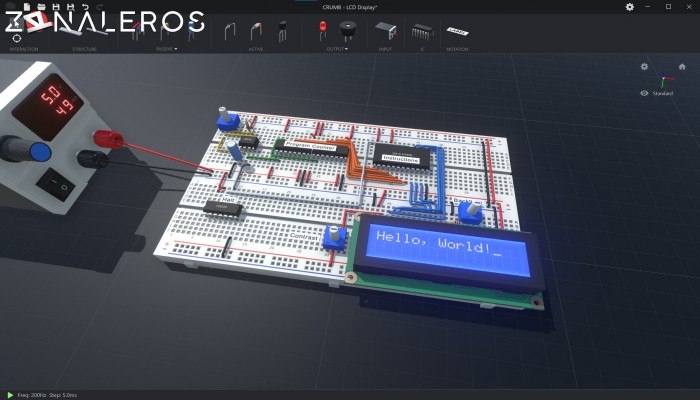Pick the blue electrolytic capacitor component
This screenshot has width=700, height=400.
coord(191,31)
